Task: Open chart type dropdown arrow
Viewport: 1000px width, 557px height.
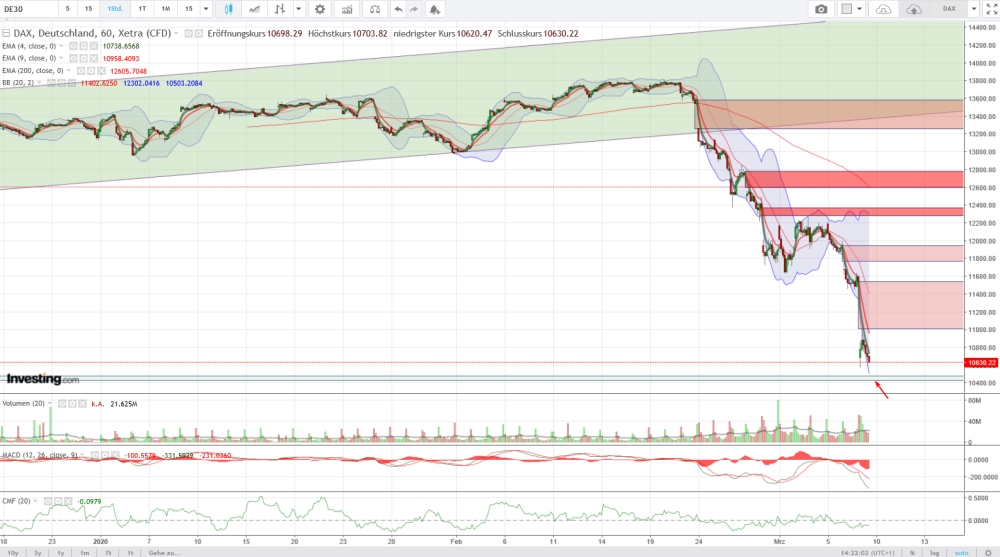Action: tap(298, 9)
